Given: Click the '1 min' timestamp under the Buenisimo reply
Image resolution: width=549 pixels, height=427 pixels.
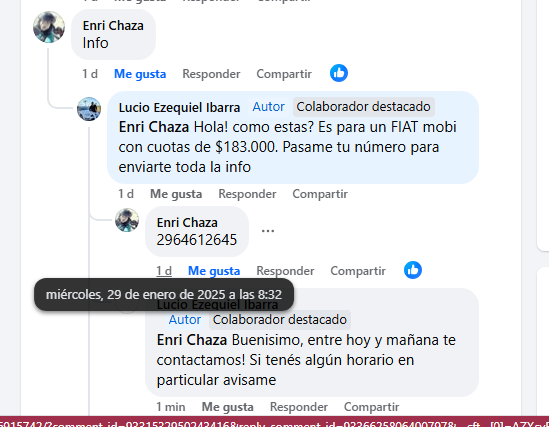Looking at the screenshot, I should pos(171,407).
